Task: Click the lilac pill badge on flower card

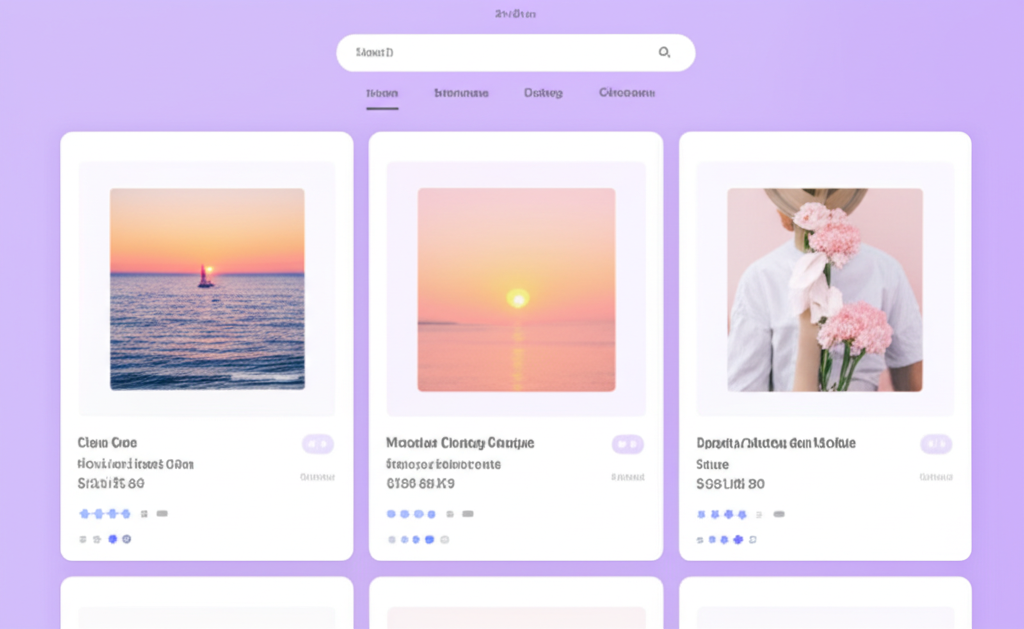Action: [936, 444]
